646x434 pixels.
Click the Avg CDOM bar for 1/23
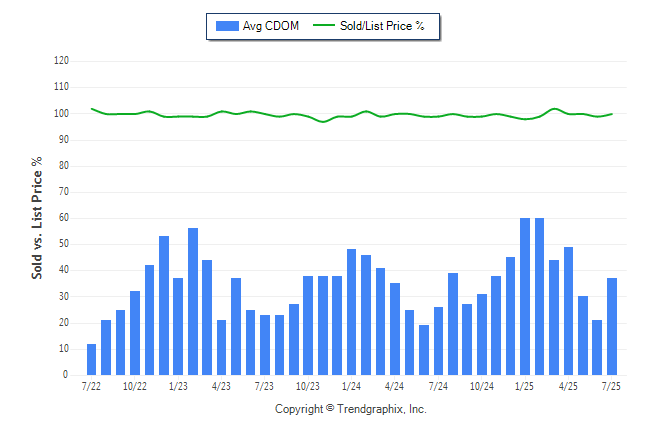pyautogui.click(x=178, y=326)
